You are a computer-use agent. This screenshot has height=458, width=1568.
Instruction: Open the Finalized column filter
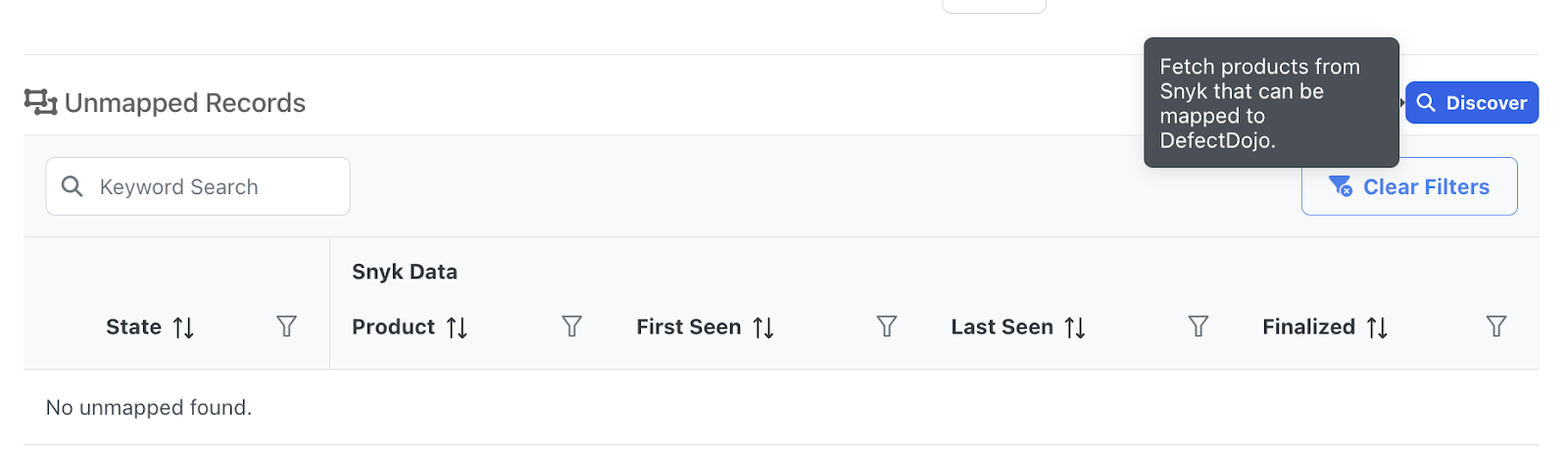pyautogui.click(x=1495, y=327)
